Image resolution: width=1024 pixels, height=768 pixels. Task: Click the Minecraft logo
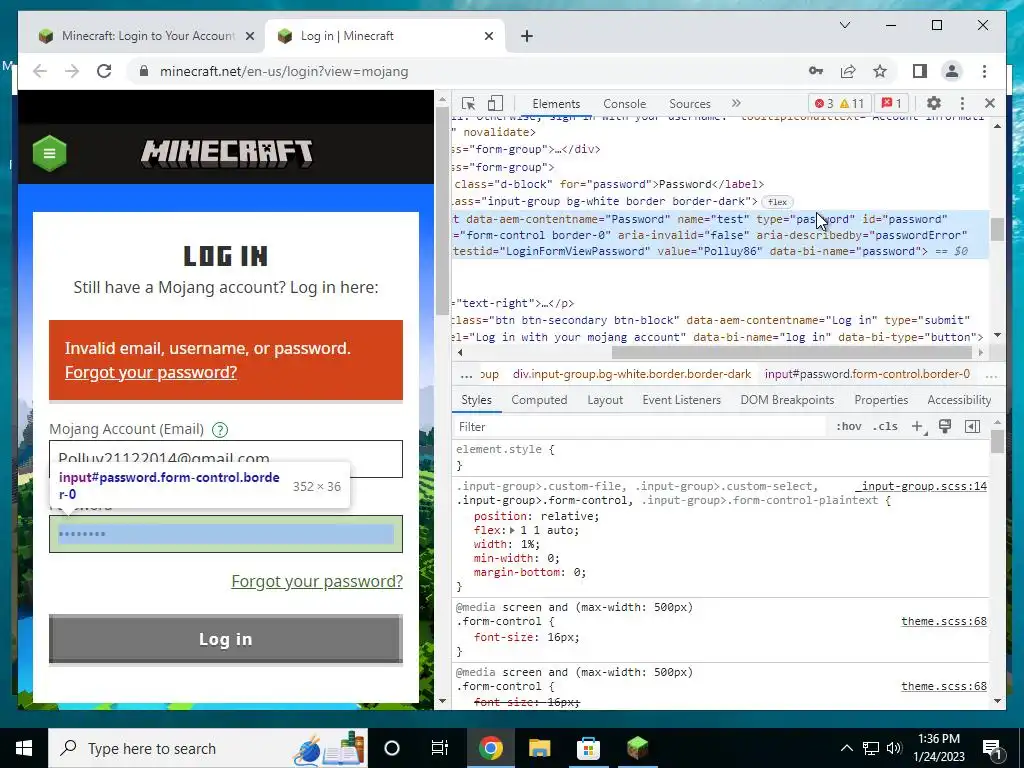[x=227, y=153]
